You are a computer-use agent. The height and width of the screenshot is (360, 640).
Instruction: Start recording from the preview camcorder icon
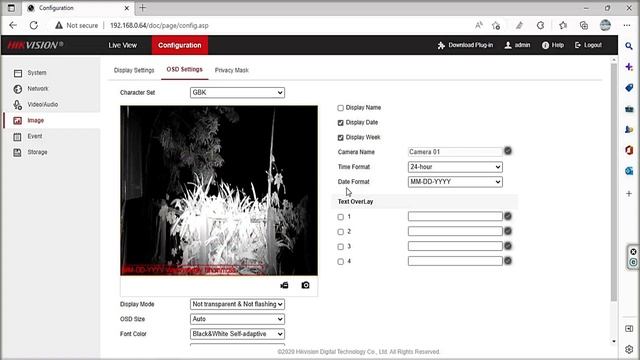tap(284, 285)
